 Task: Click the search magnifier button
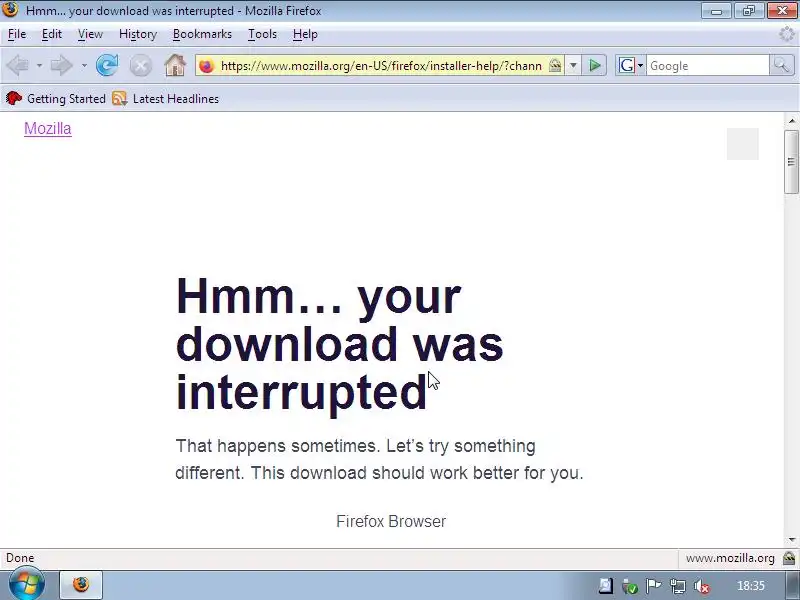coord(781,65)
